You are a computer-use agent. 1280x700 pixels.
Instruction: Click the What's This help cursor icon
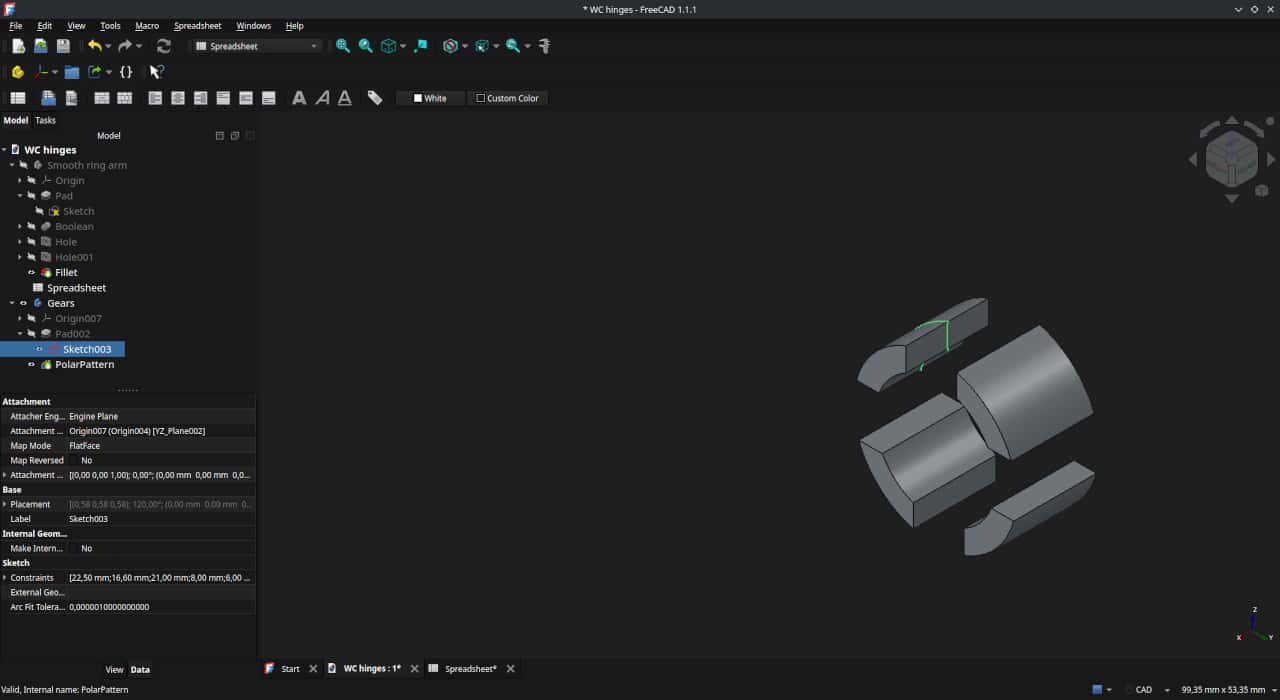(156, 72)
